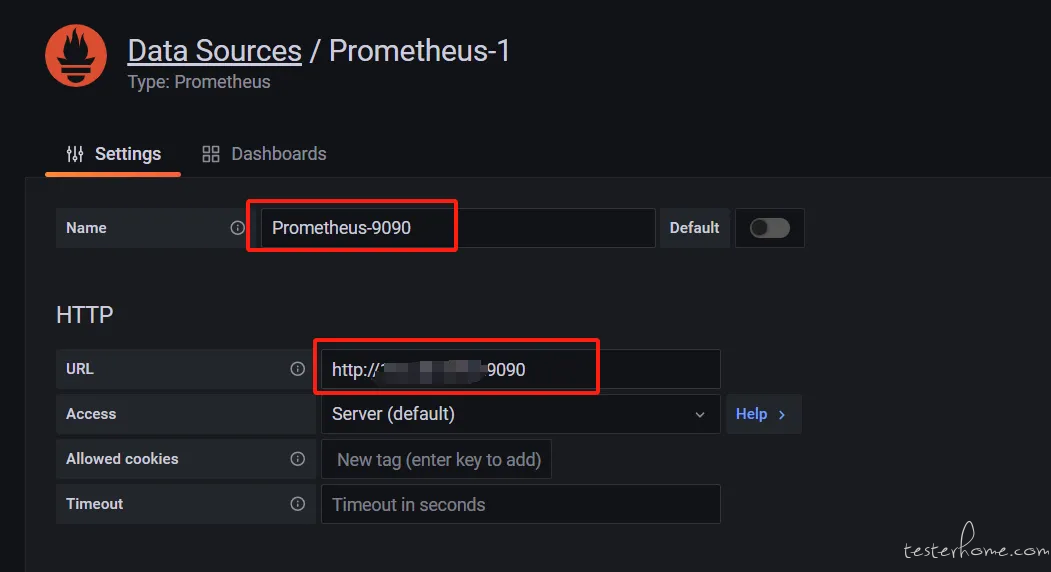Screen dimensions: 1051x572
Task: Expand the Access Help button
Action: click(763, 414)
